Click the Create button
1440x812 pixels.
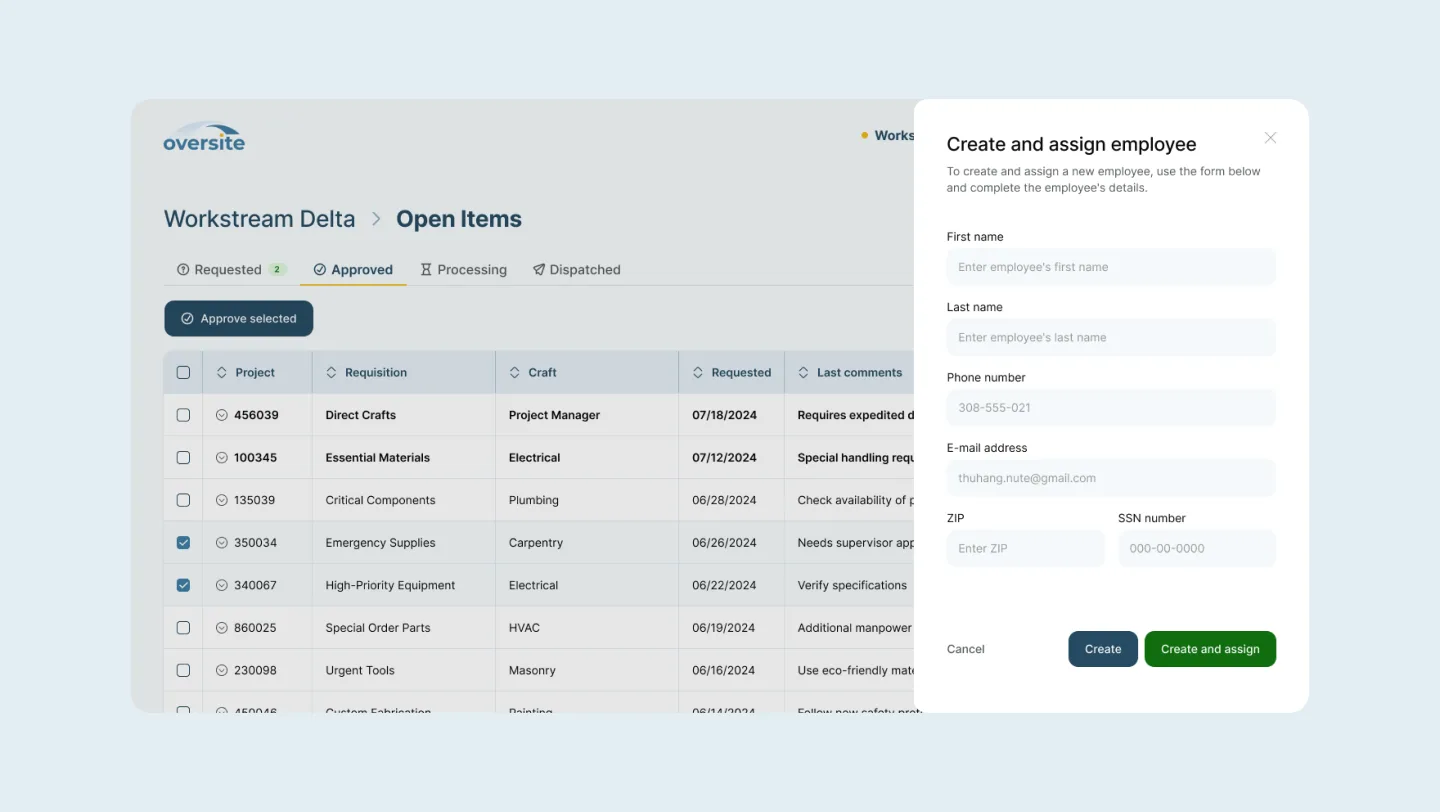[1103, 649]
